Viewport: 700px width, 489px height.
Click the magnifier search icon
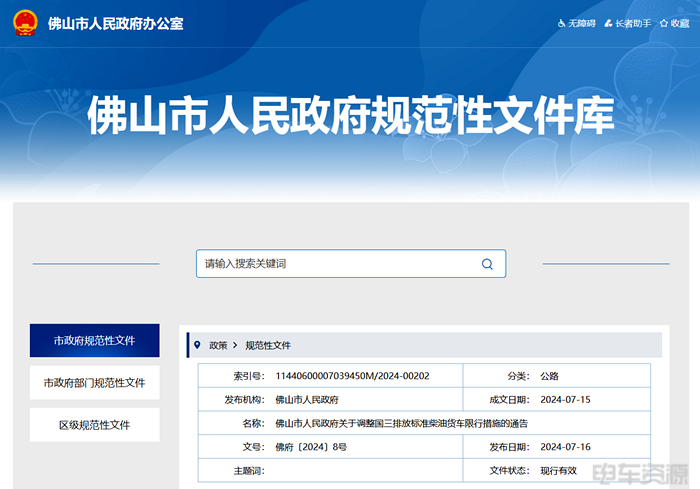pyautogui.click(x=487, y=264)
